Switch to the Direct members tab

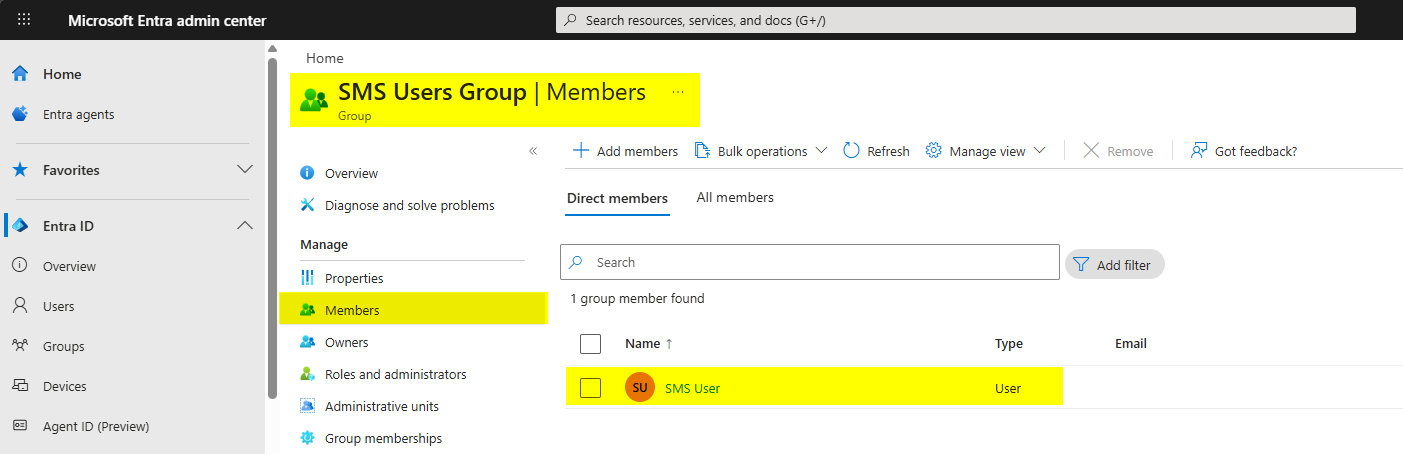pyautogui.click(x=617, y=198)
